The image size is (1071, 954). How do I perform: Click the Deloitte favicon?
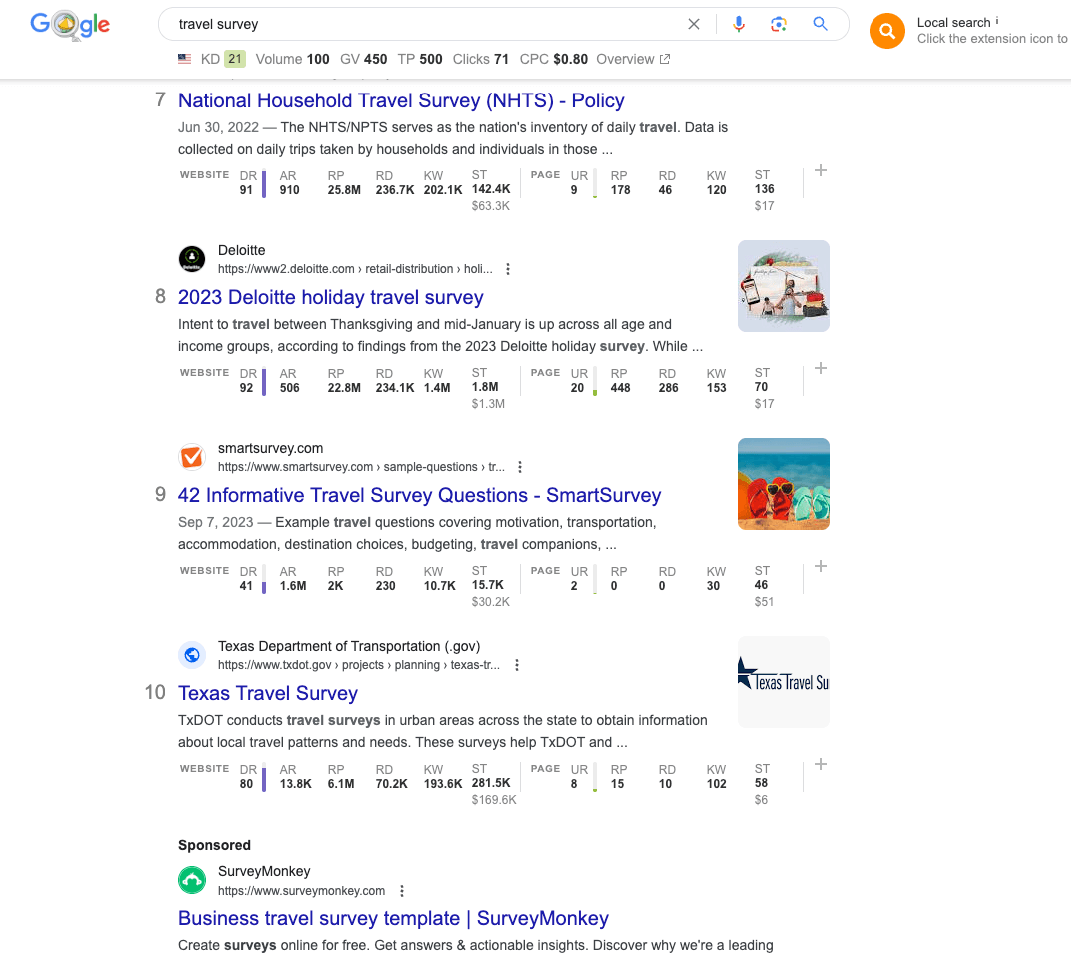point(192,259)
